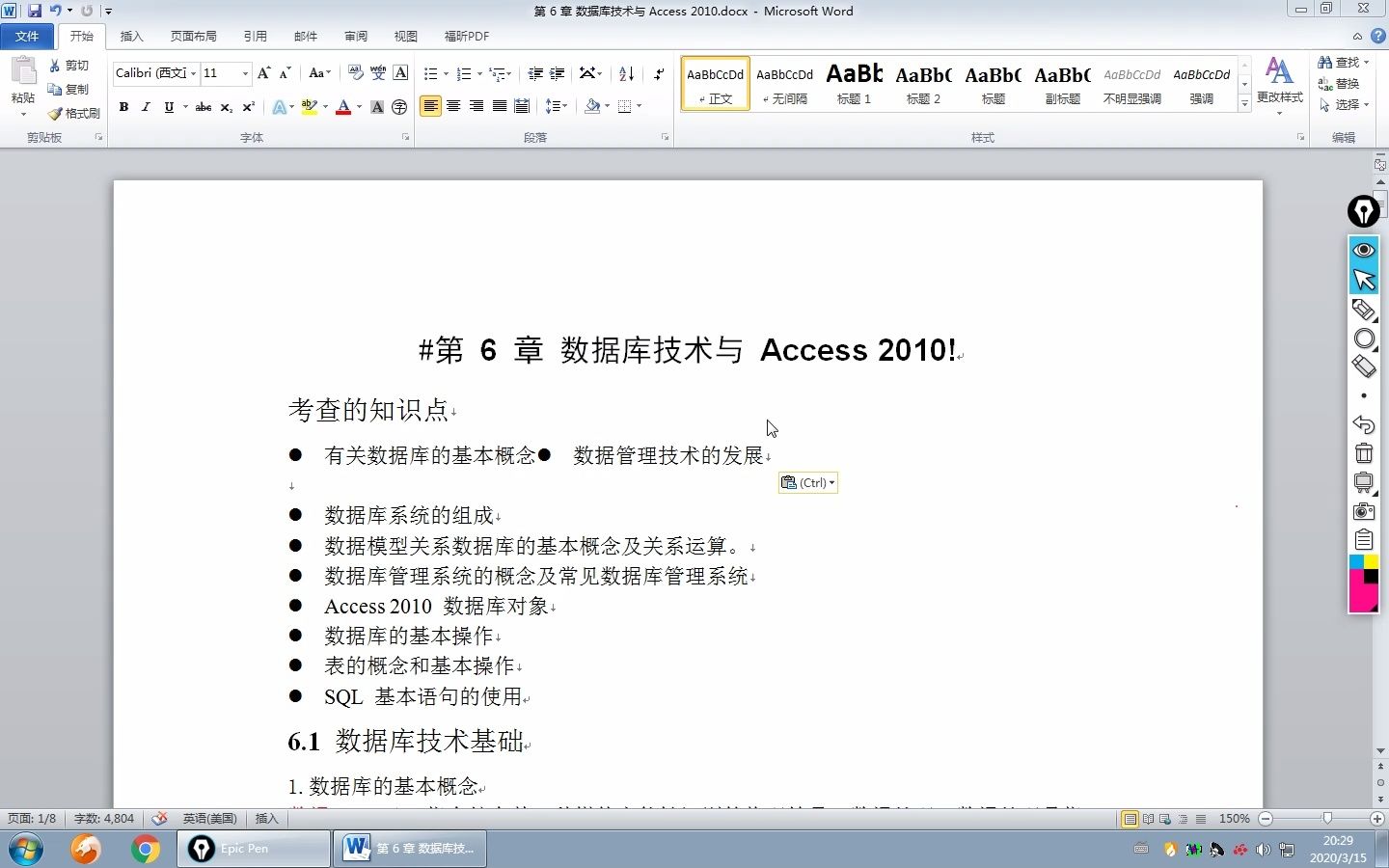Image resolution: width=1389 pixels, height=868 pixels.
Task: Enable justify text alignment
Action: (x=500, y=106)
